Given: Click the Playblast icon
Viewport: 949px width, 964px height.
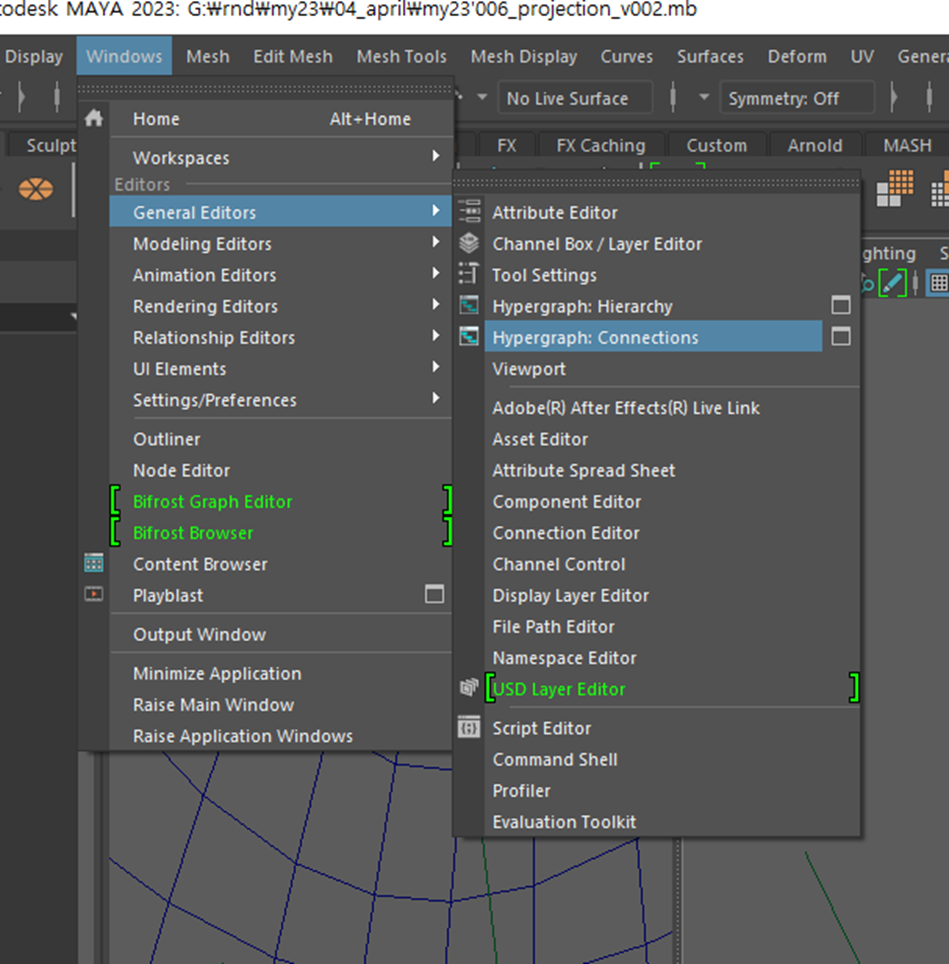Looking at the screenshot, I should 93,594.
